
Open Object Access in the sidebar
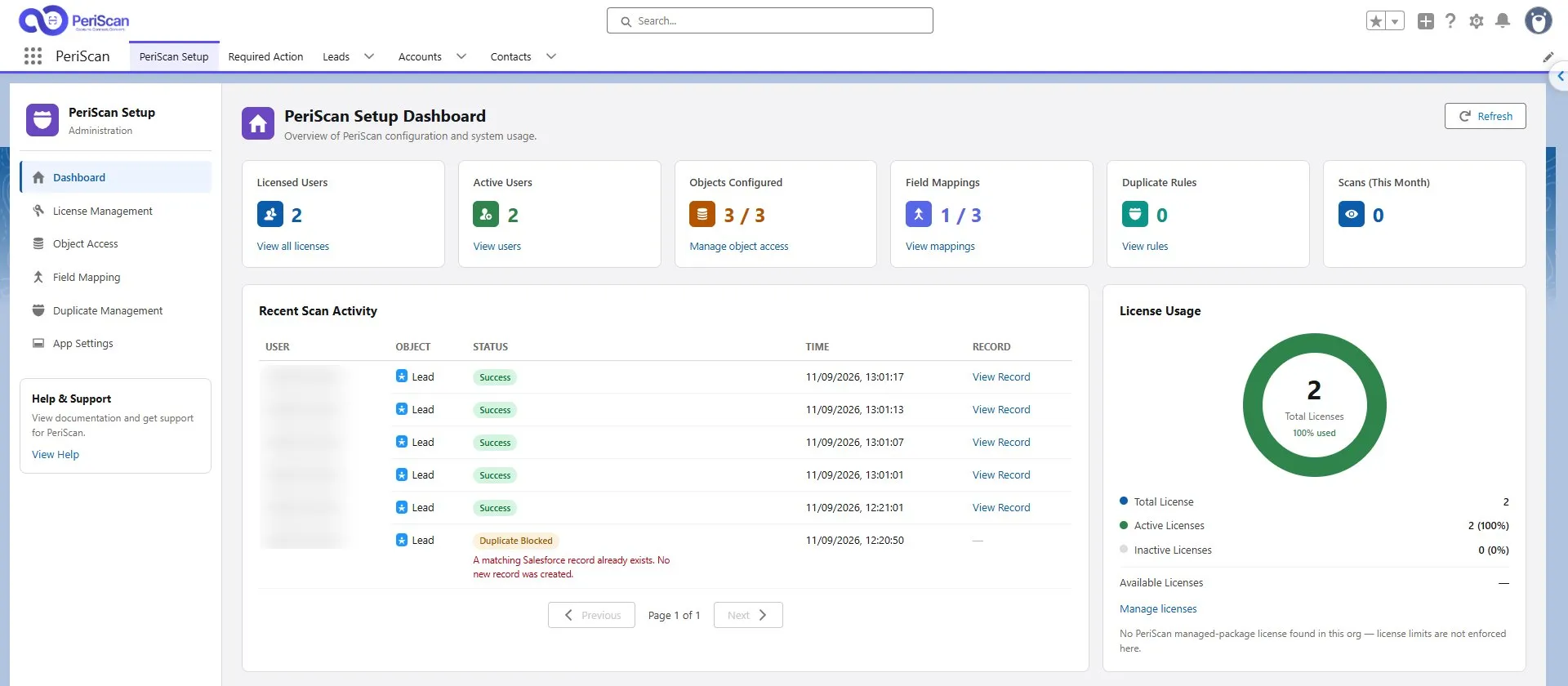[115, 244]
